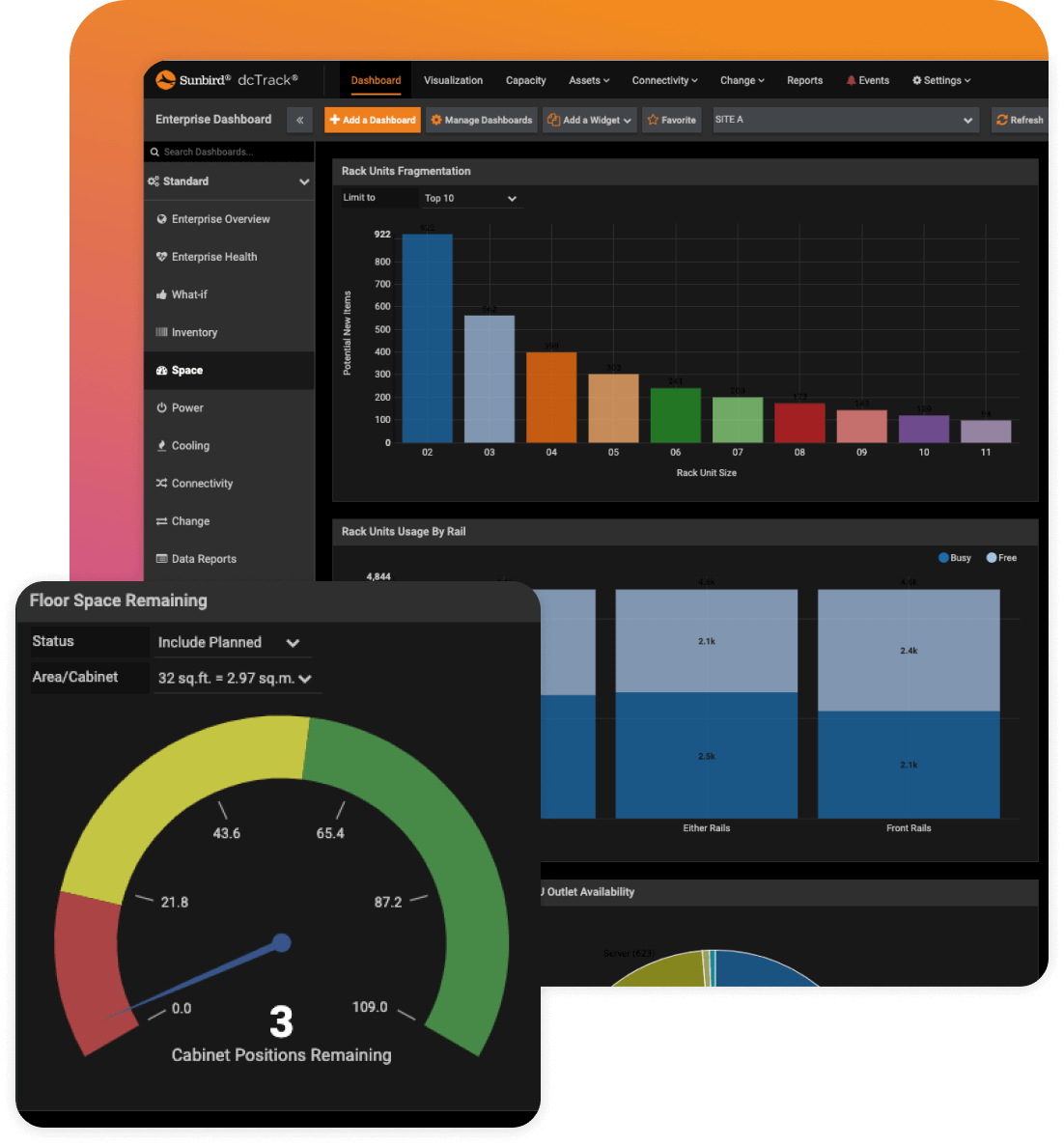The height and width of the screenshot is (1145, 1064).
Task: Click Add a Dashboard button
Action: click(x=373, y=120)
